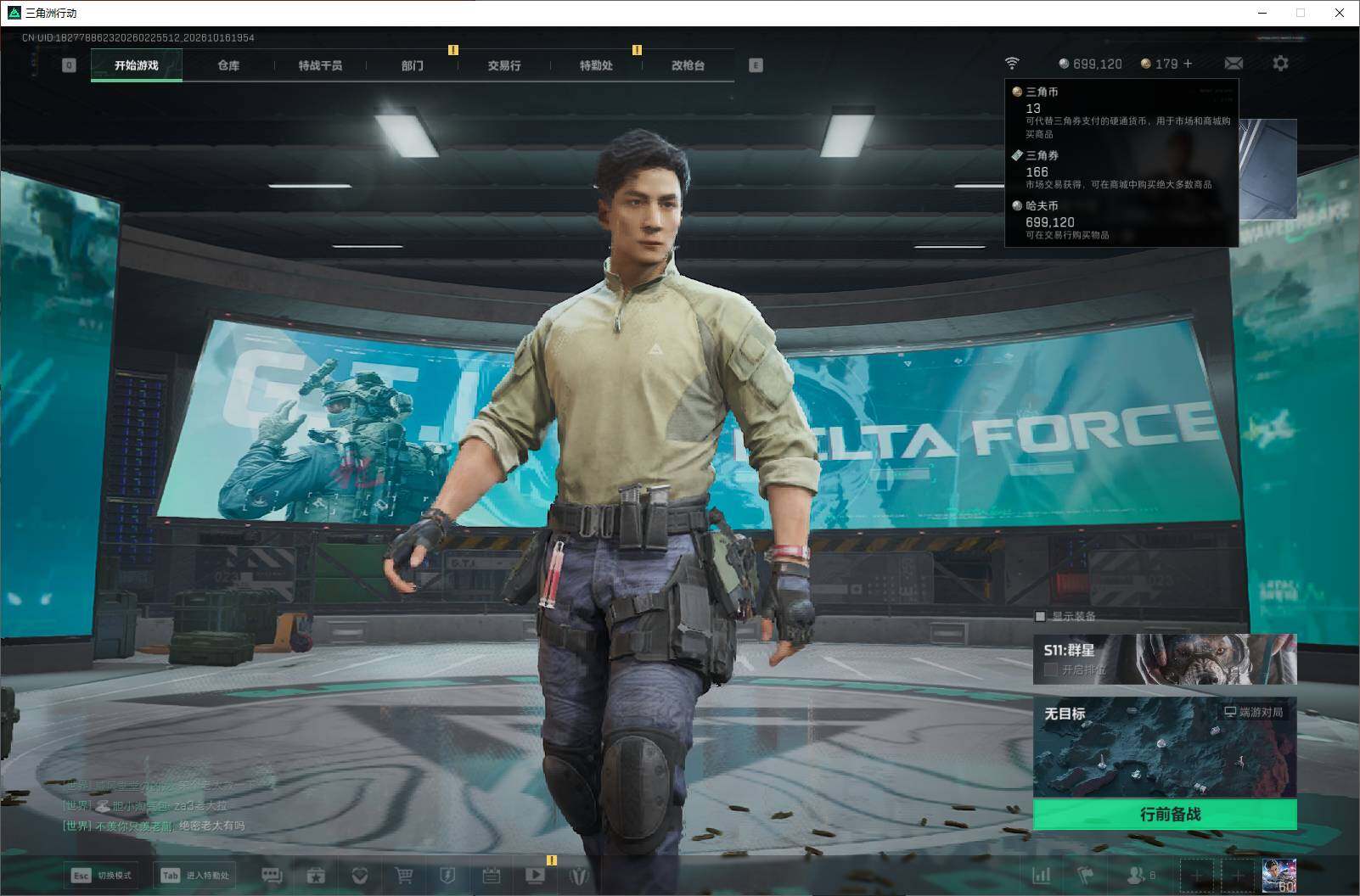Click the 端游对局 mode label
1360x896 pixels.
click(1253, 712)
